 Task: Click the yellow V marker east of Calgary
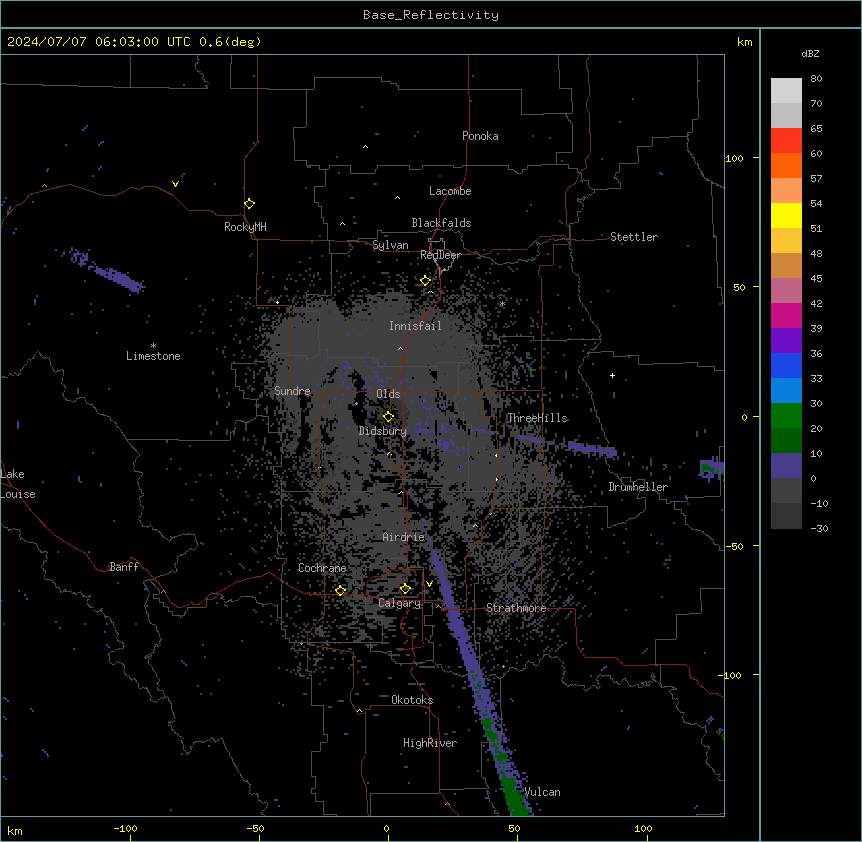(x=429, y=584)
